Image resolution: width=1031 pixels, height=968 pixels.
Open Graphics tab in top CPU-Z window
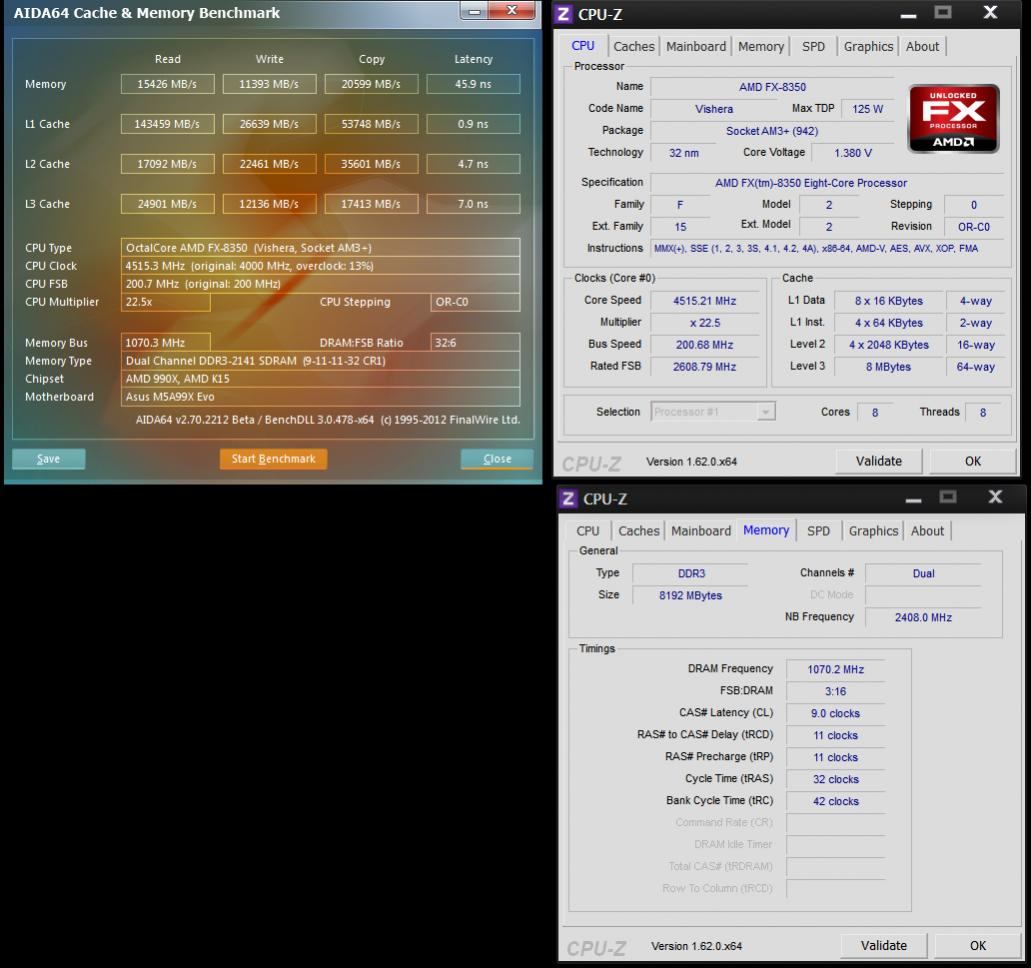[869, 47]
